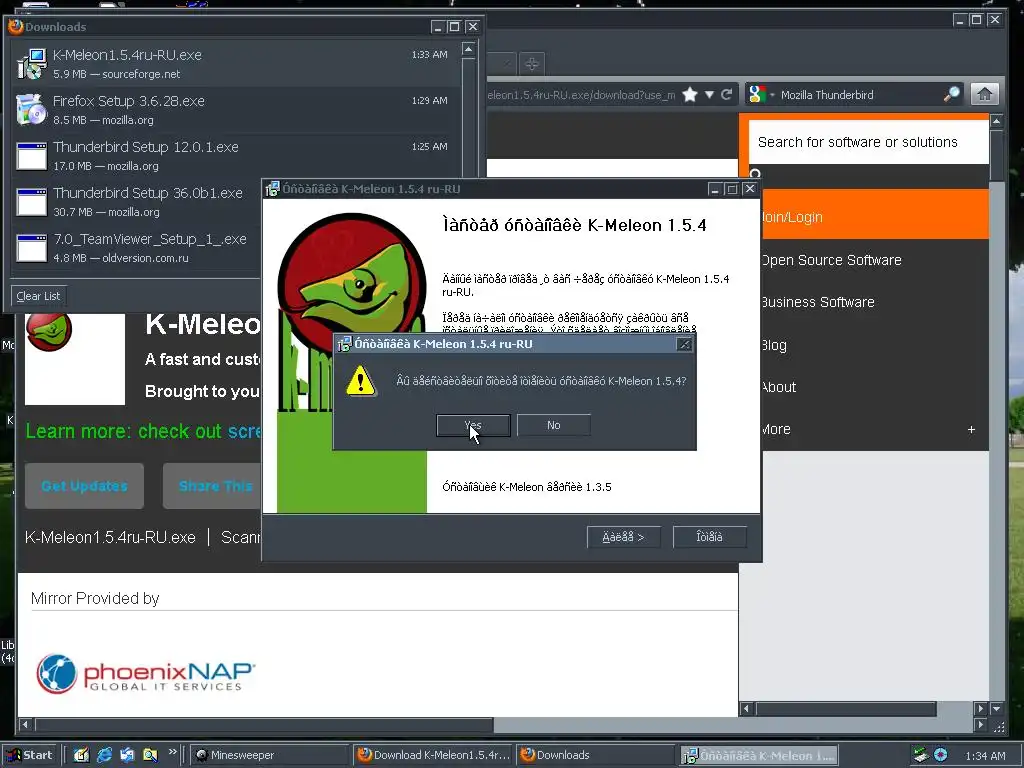The height and width of the screenshot is (768, 1024).
Task: Click the taskbar clock showing 1:34 AM
Action: coord(985,756)
